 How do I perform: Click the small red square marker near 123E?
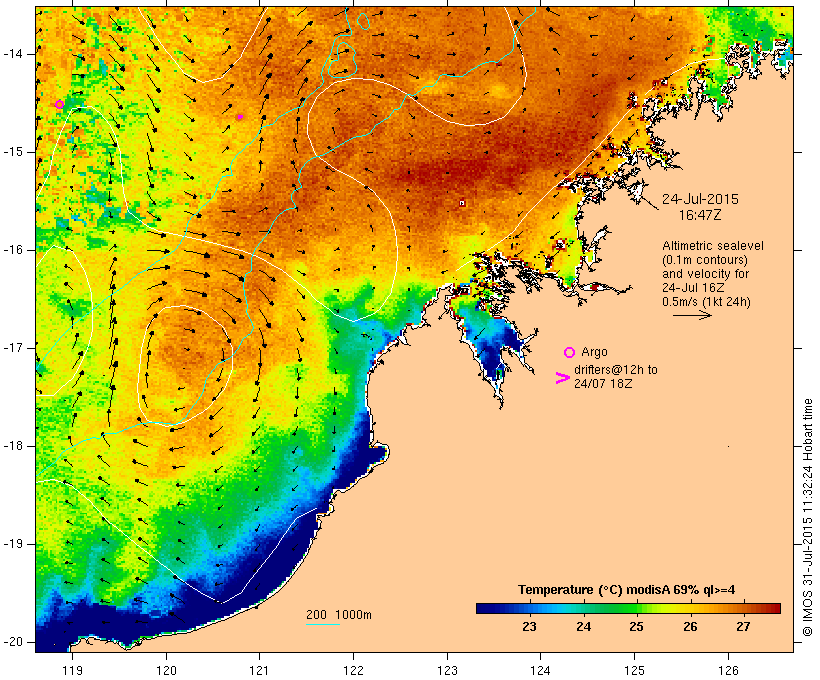[x=462, y=203]
